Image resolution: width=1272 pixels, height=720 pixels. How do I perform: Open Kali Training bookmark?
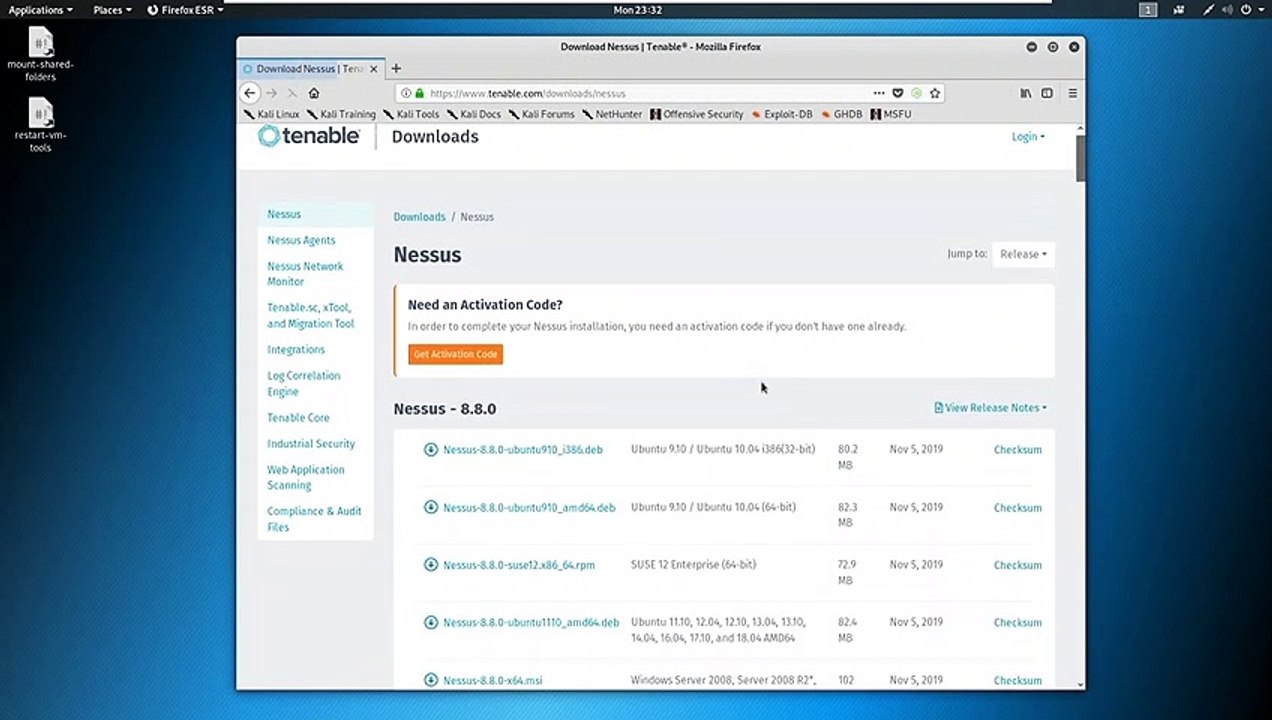click(x=341, y=114)
